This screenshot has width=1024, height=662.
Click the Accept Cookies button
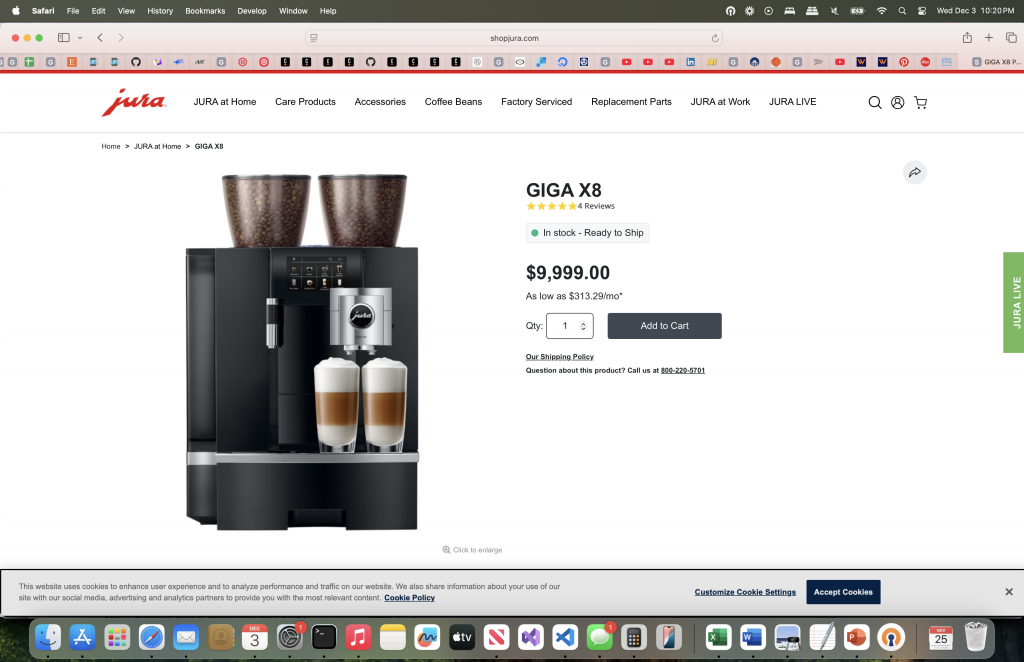[843, 592]
